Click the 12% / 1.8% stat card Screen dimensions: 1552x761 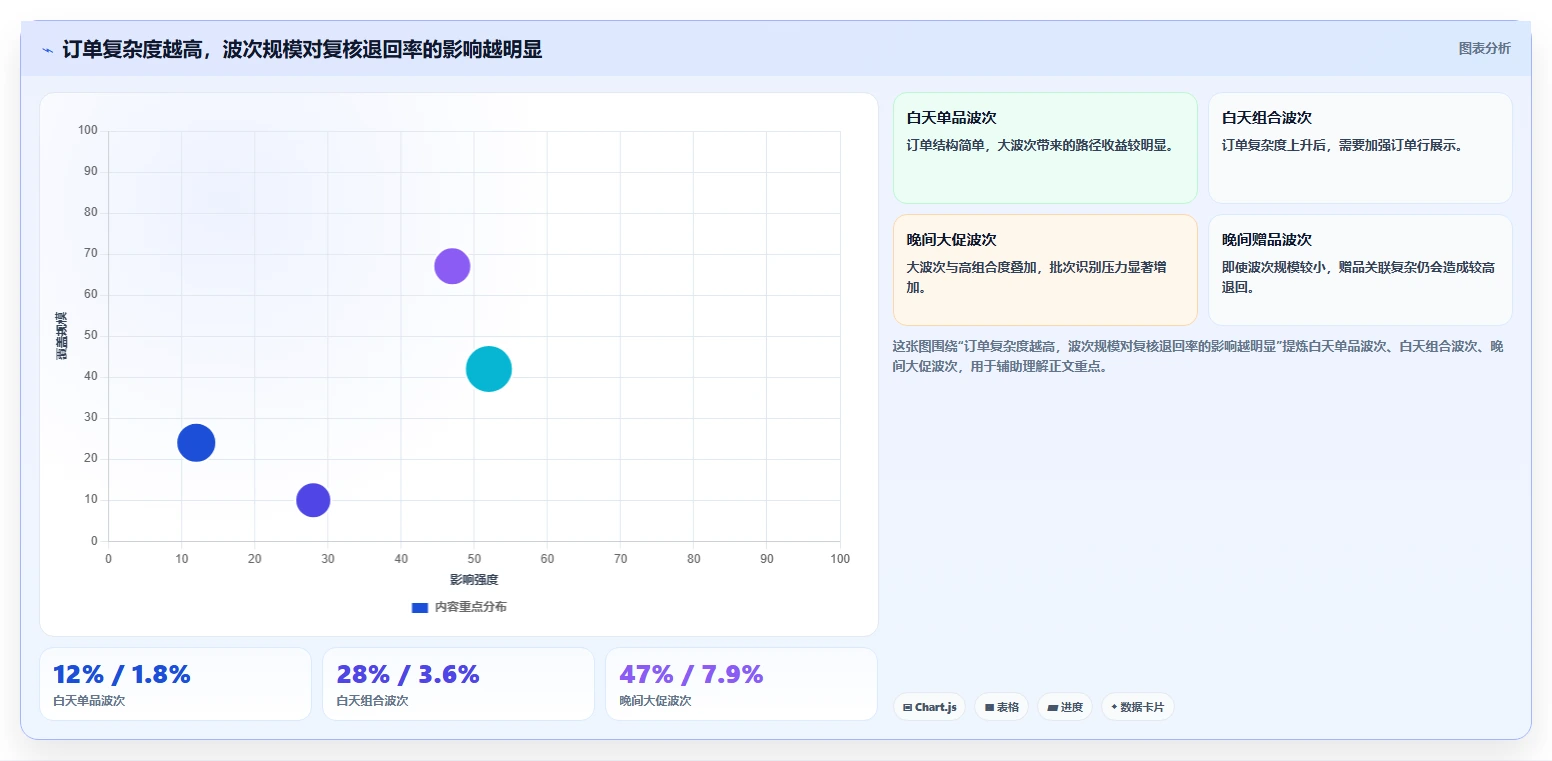tap(175, 684)
